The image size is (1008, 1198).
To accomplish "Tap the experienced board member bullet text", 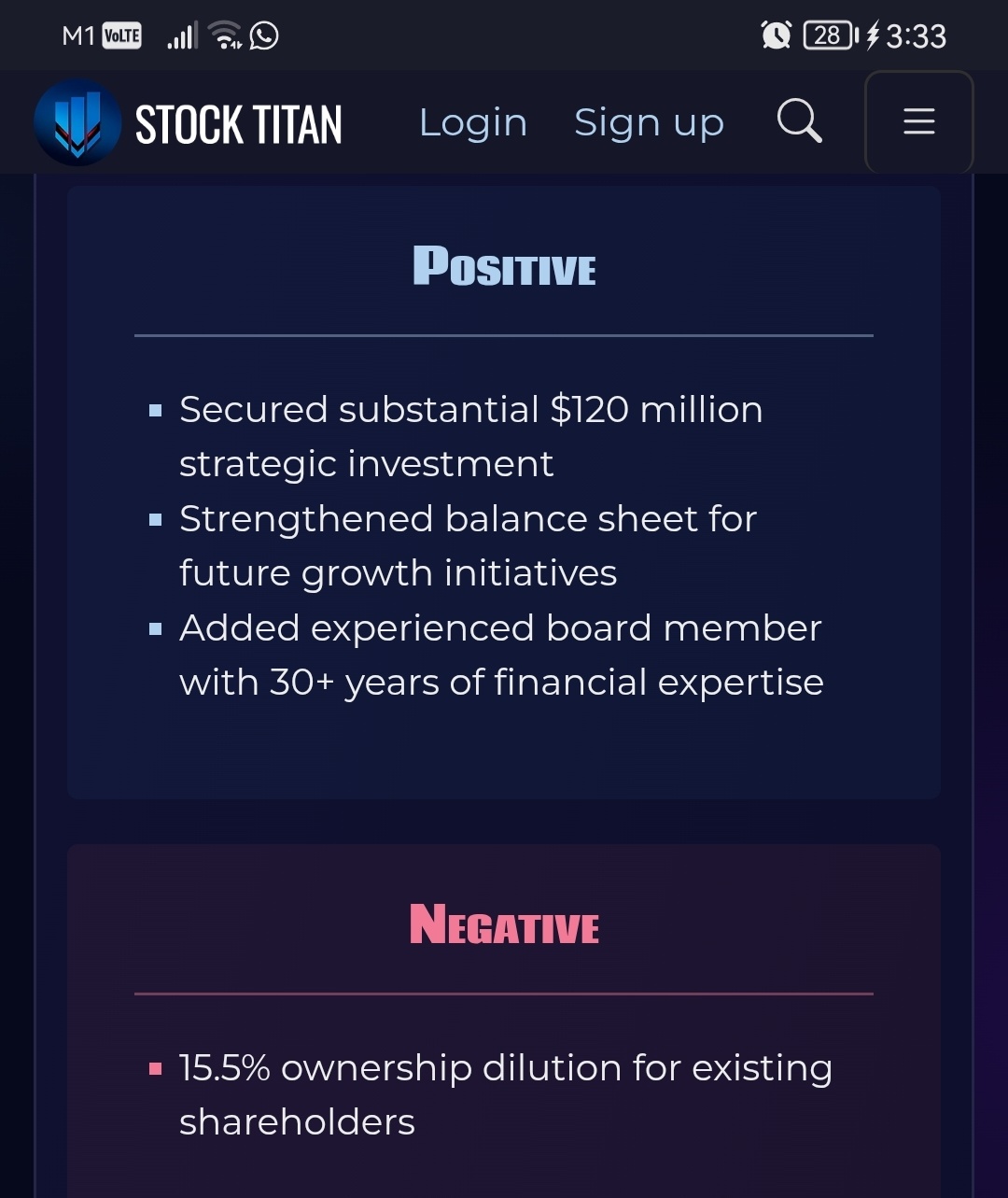I will point(502,655).
